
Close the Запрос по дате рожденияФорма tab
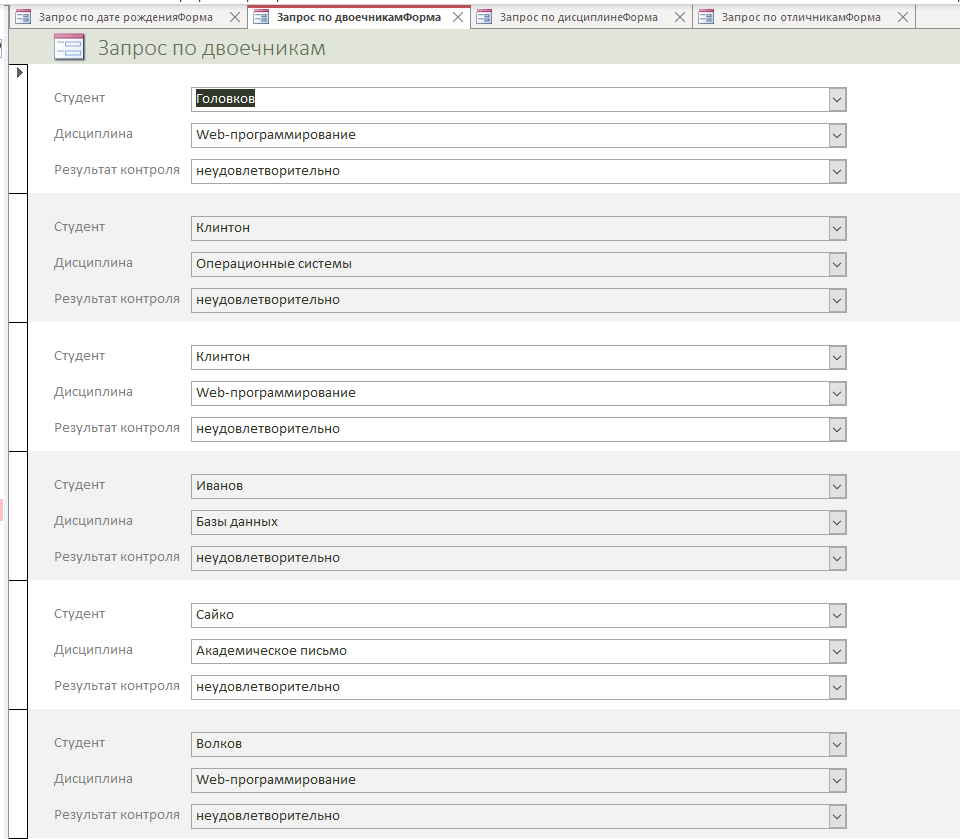[x=234, y=17]
